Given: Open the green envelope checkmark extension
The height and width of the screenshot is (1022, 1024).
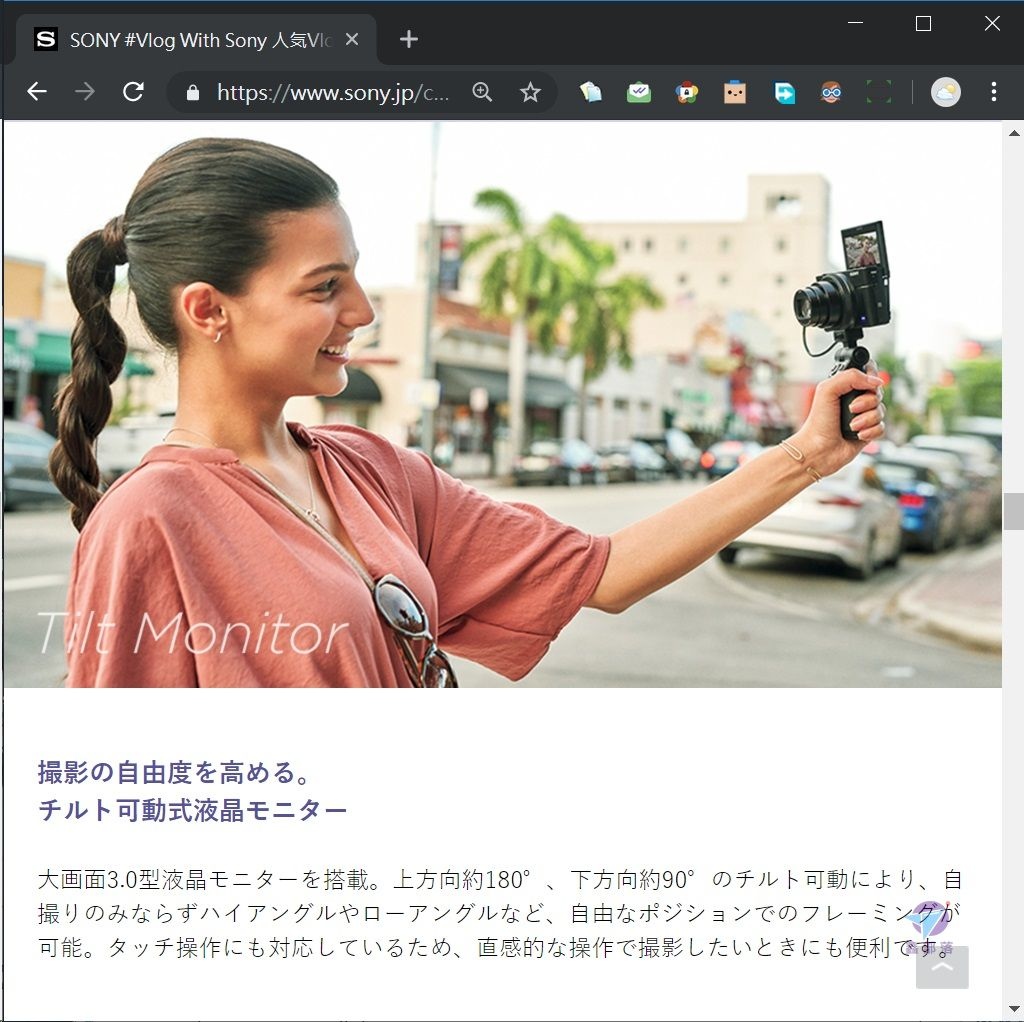Looking at the screenshot, I should tap(639, 92).
